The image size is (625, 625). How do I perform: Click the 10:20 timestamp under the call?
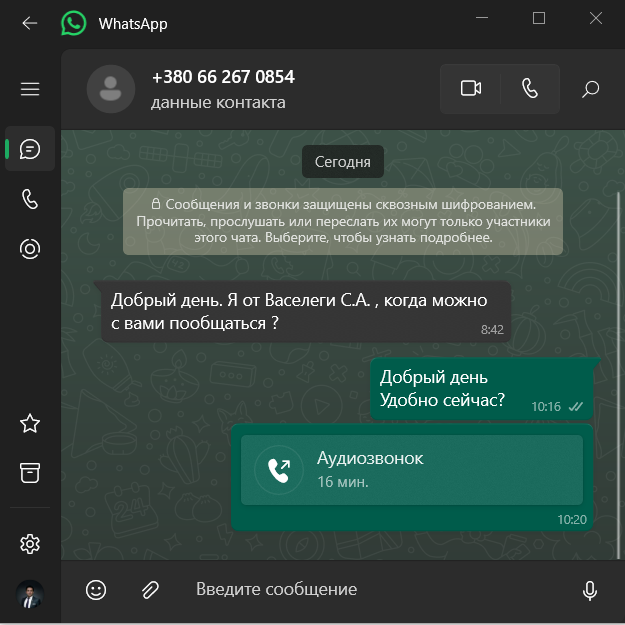pos(572,520)
